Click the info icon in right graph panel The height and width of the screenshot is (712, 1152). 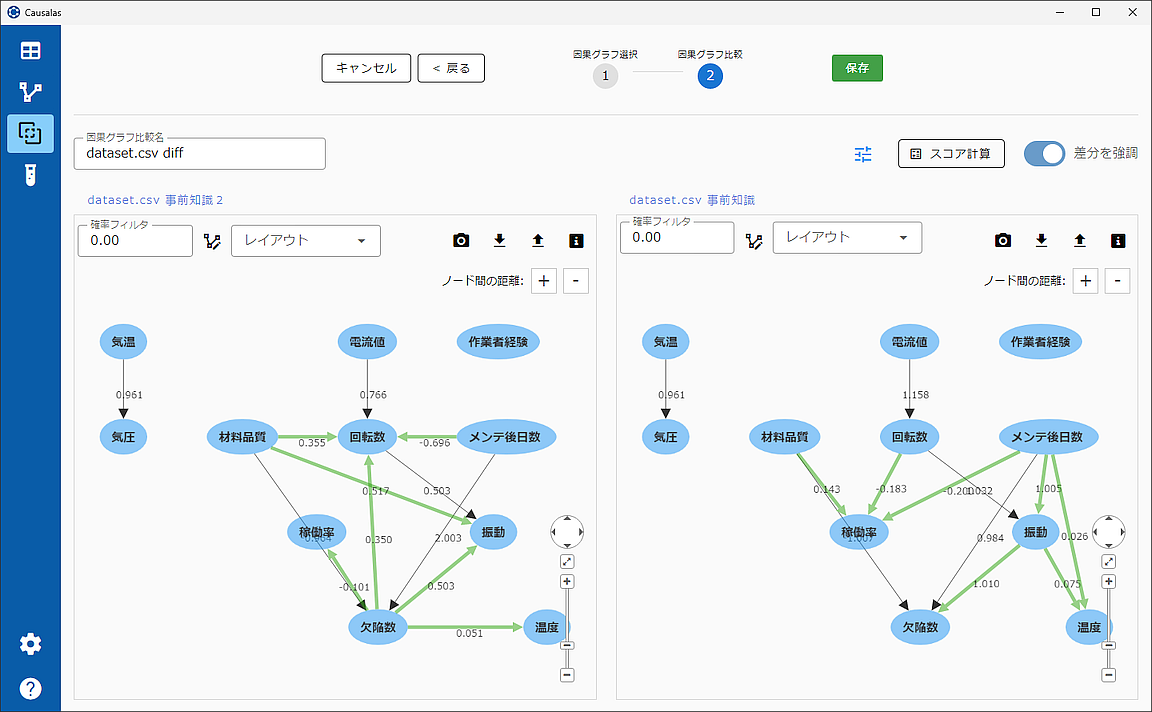tap(1118, 240)
